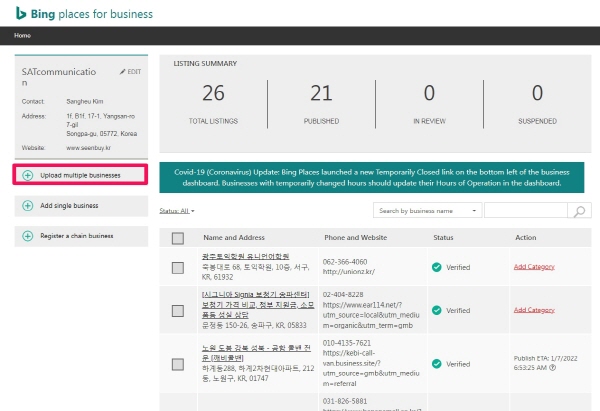
Task: Click phone number 031-826-5881
Action: coord(345,401)
